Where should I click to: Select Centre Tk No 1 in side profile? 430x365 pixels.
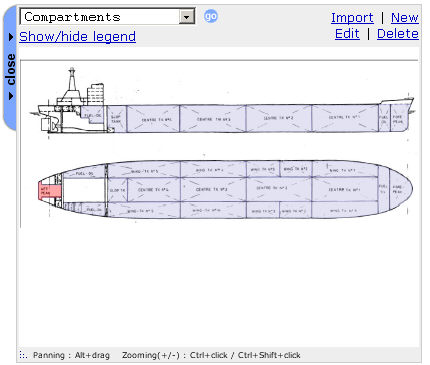(345, 118)
